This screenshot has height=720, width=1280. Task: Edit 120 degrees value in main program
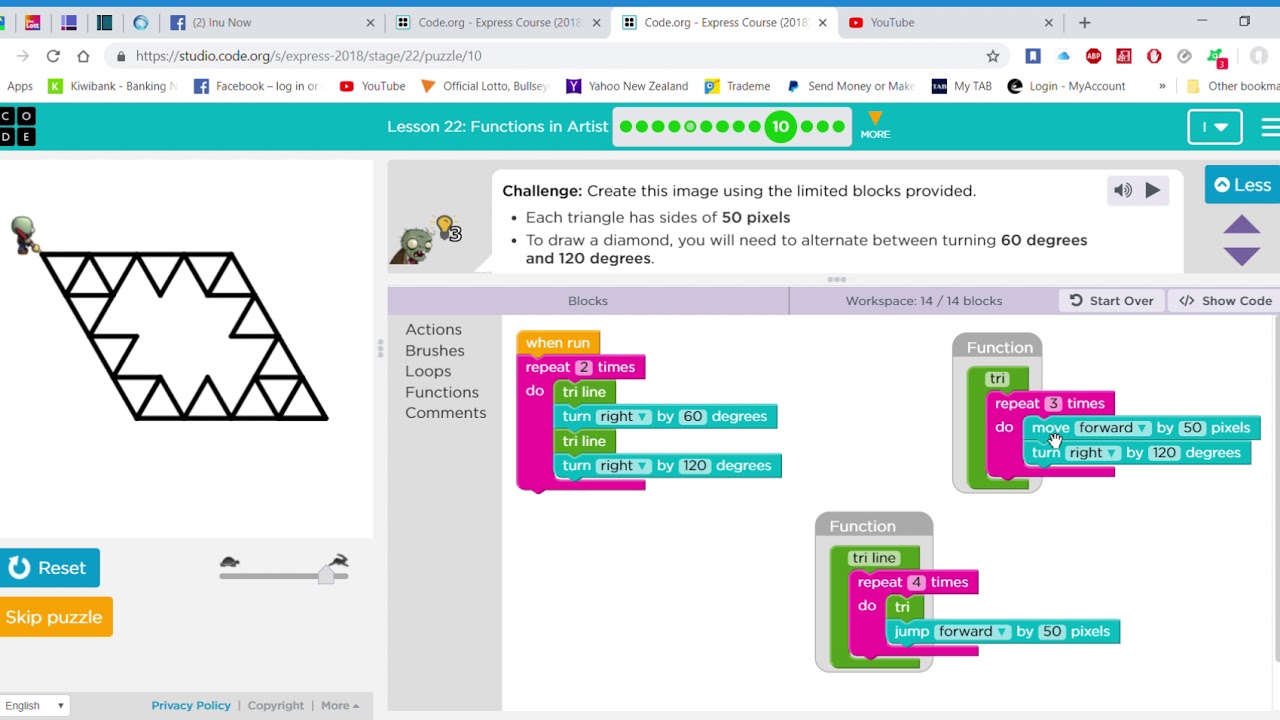click(x=694, y=466)
